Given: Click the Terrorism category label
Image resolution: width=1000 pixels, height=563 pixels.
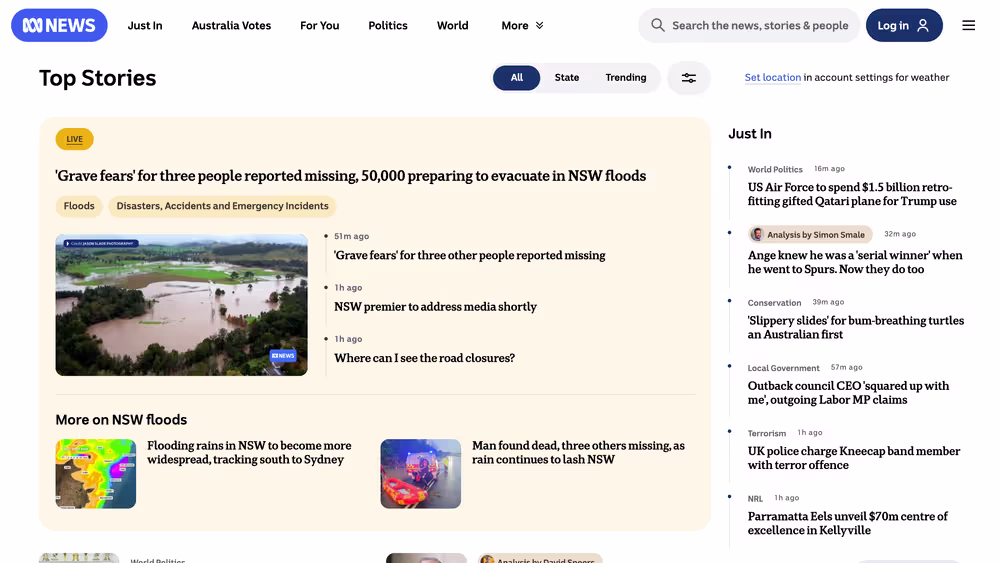Looking at the screenshot, I should click(x=767, y=433).
